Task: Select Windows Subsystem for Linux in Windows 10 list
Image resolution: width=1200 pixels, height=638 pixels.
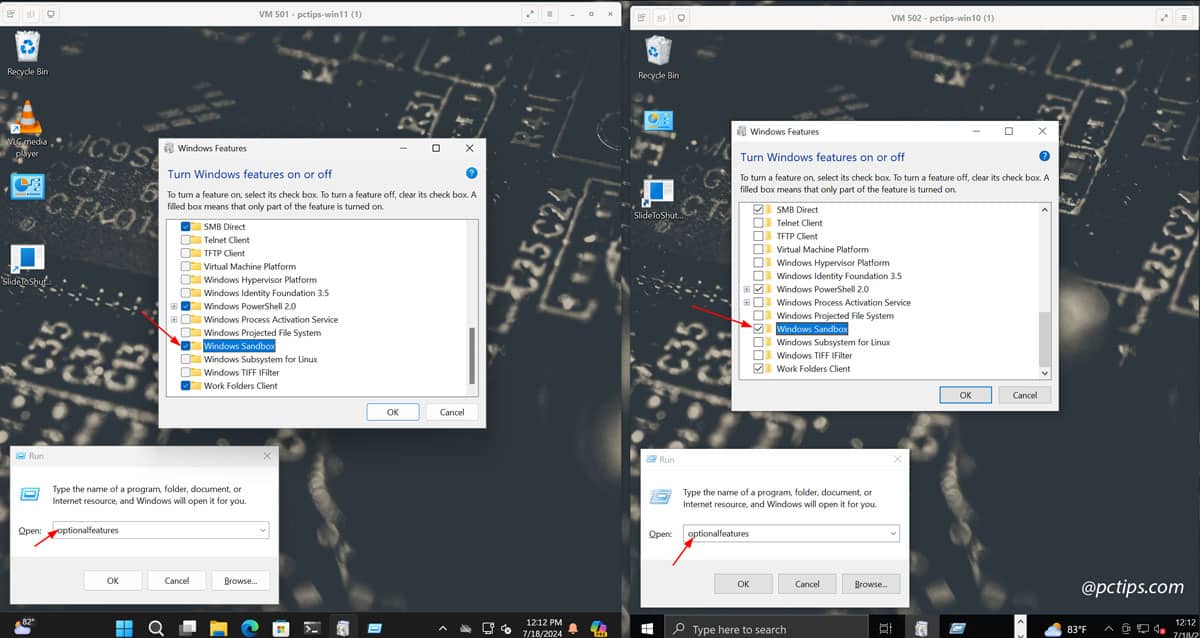Action: [x=833, y=342]
